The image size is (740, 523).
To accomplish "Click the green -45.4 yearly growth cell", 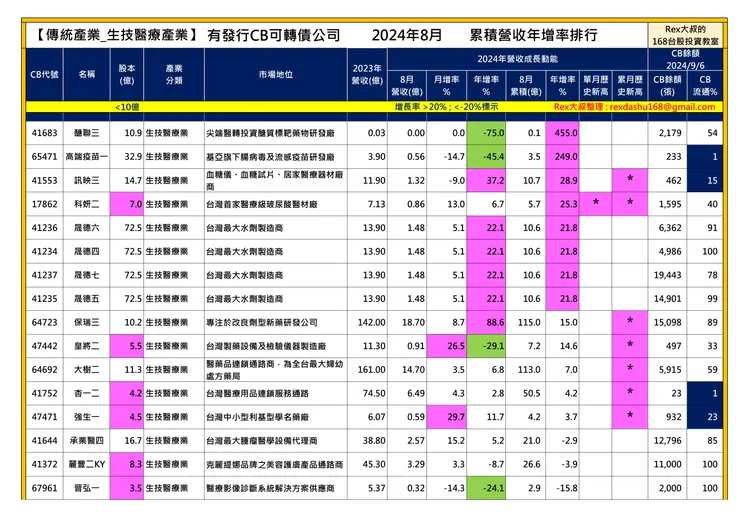I will point(486,157).
